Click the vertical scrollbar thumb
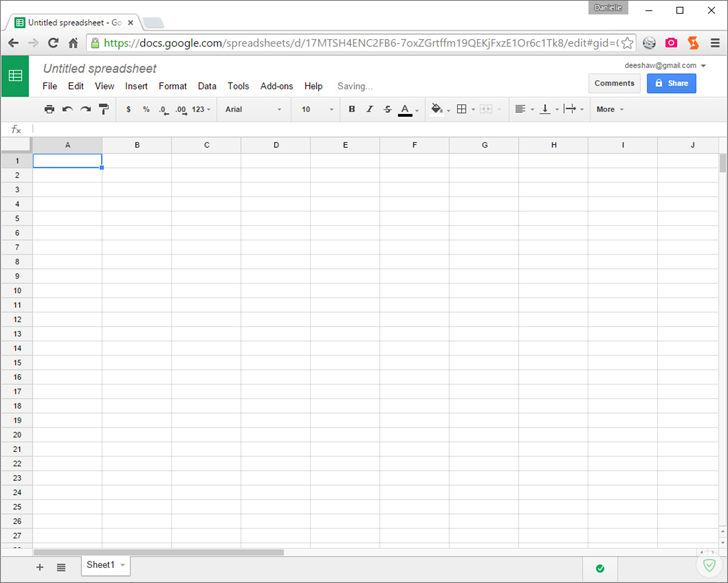This screenshot has width=728, height=583. click(722, 163)
